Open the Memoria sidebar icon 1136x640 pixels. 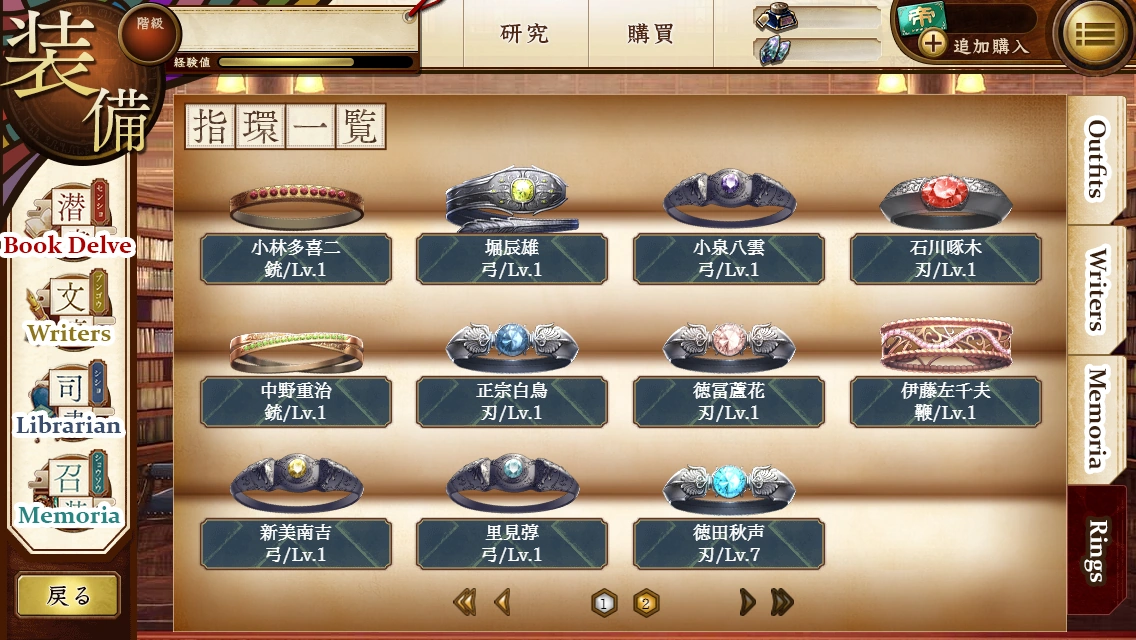[x=70, y=491]
